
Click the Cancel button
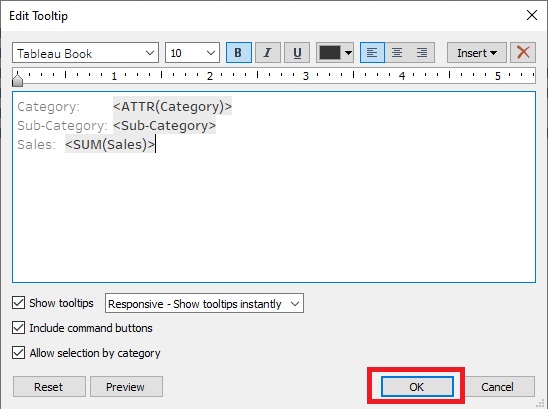coord(497,387)
